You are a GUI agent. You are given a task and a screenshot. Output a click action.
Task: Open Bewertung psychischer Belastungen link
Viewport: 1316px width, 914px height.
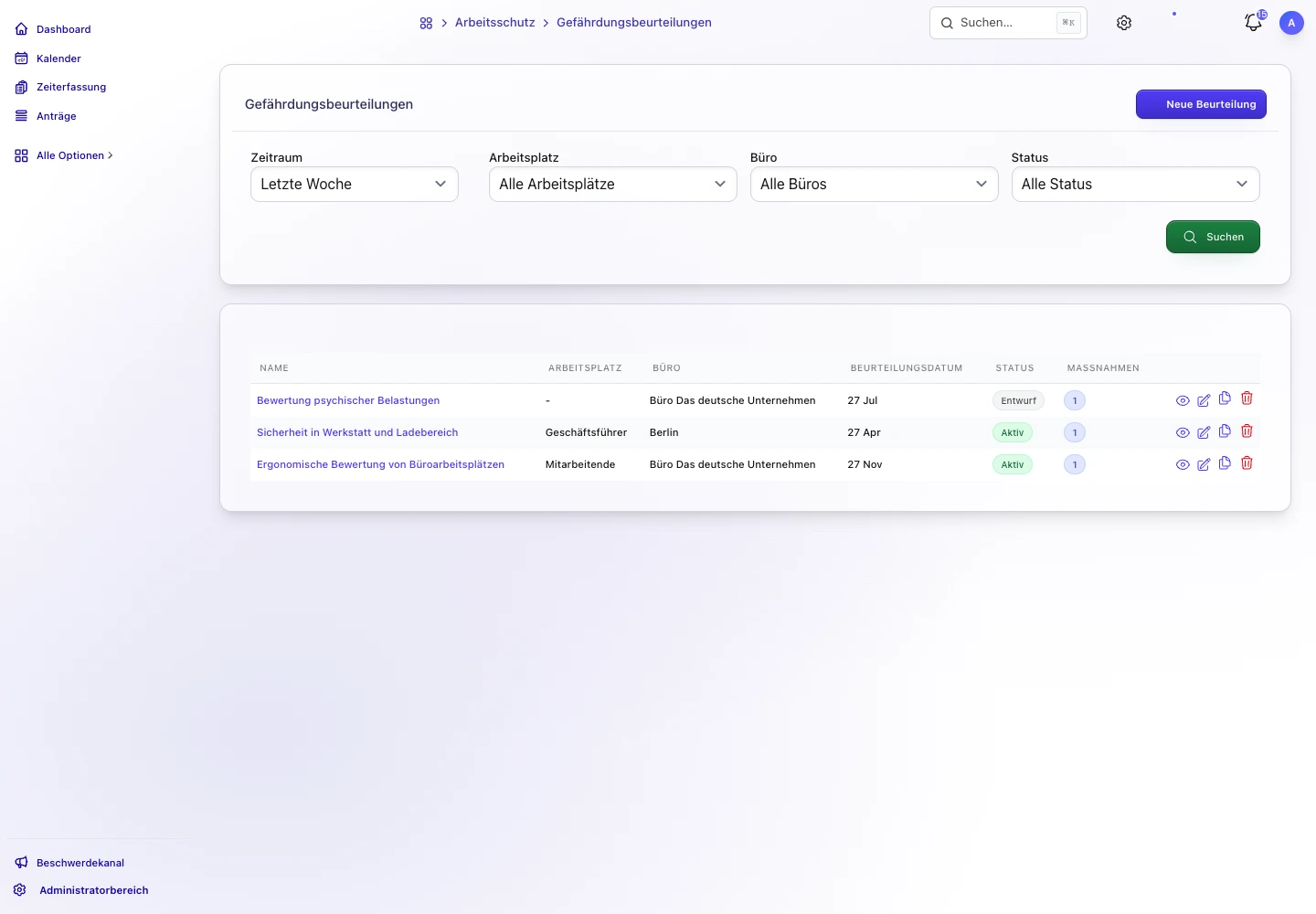pyautogui.click(x=348, y=400)
